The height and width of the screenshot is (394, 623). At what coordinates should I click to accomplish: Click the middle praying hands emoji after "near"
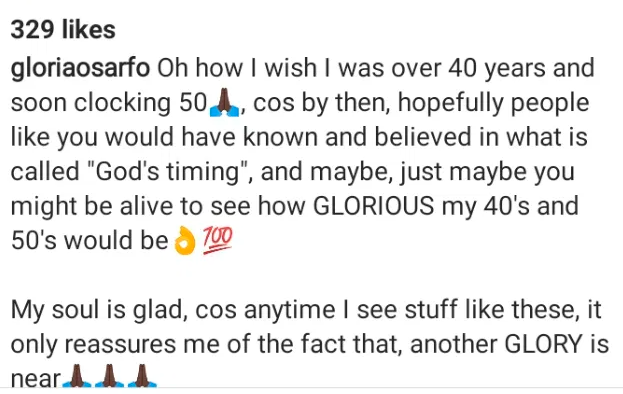110,376
